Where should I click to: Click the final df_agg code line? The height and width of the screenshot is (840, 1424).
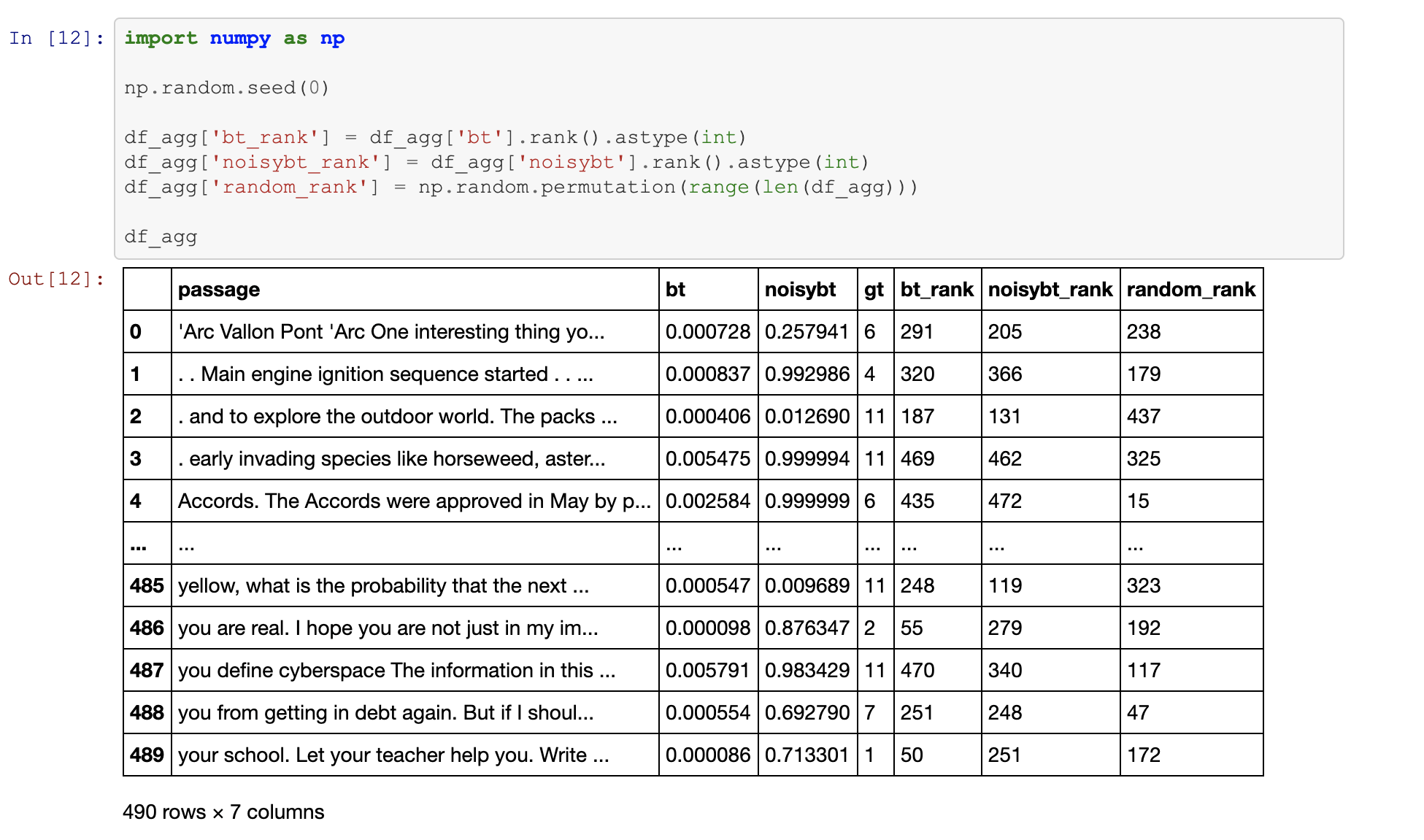pos(161,236)
